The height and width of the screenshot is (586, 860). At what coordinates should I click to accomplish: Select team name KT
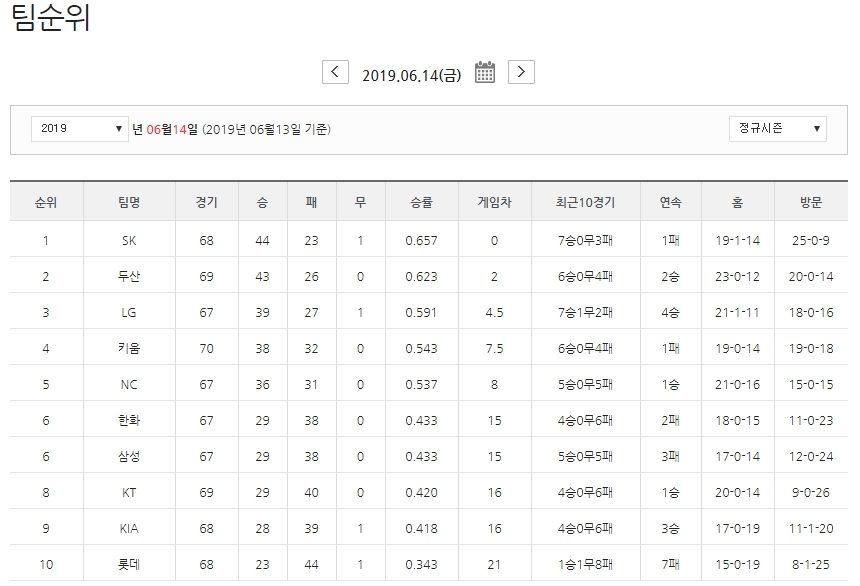129,493
